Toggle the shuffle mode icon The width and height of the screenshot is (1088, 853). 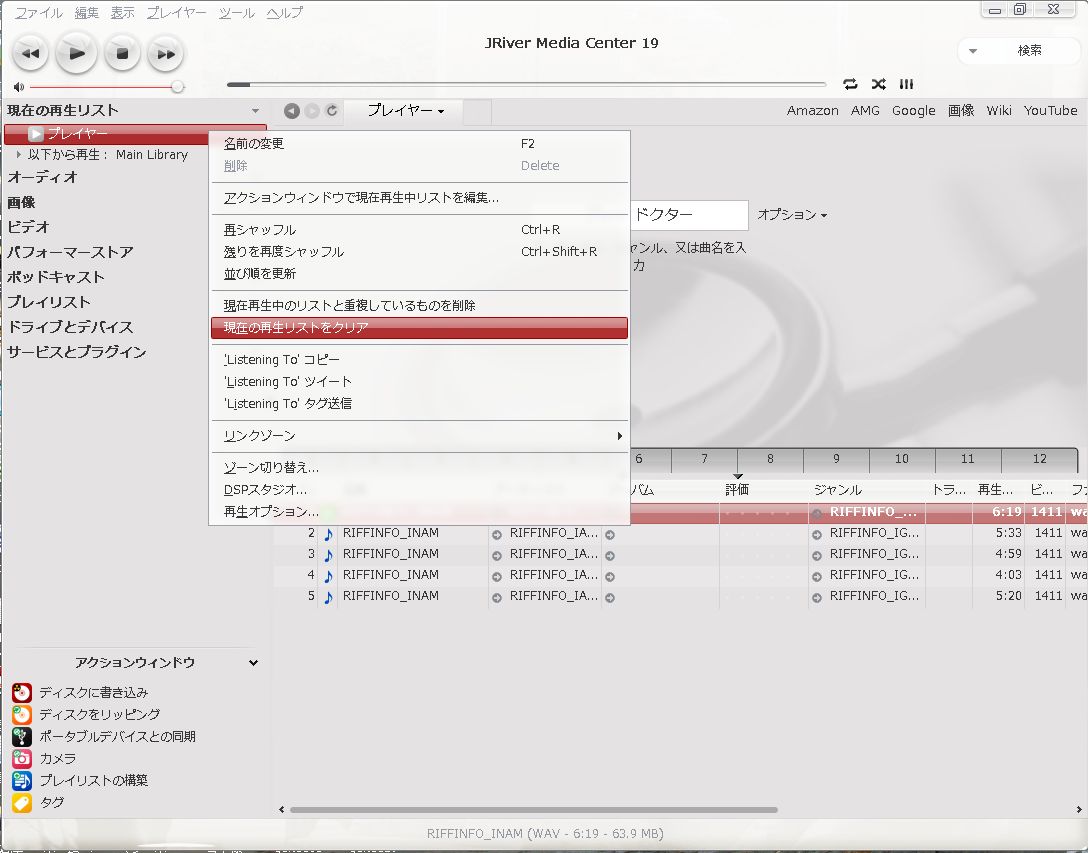click(878, 84)
